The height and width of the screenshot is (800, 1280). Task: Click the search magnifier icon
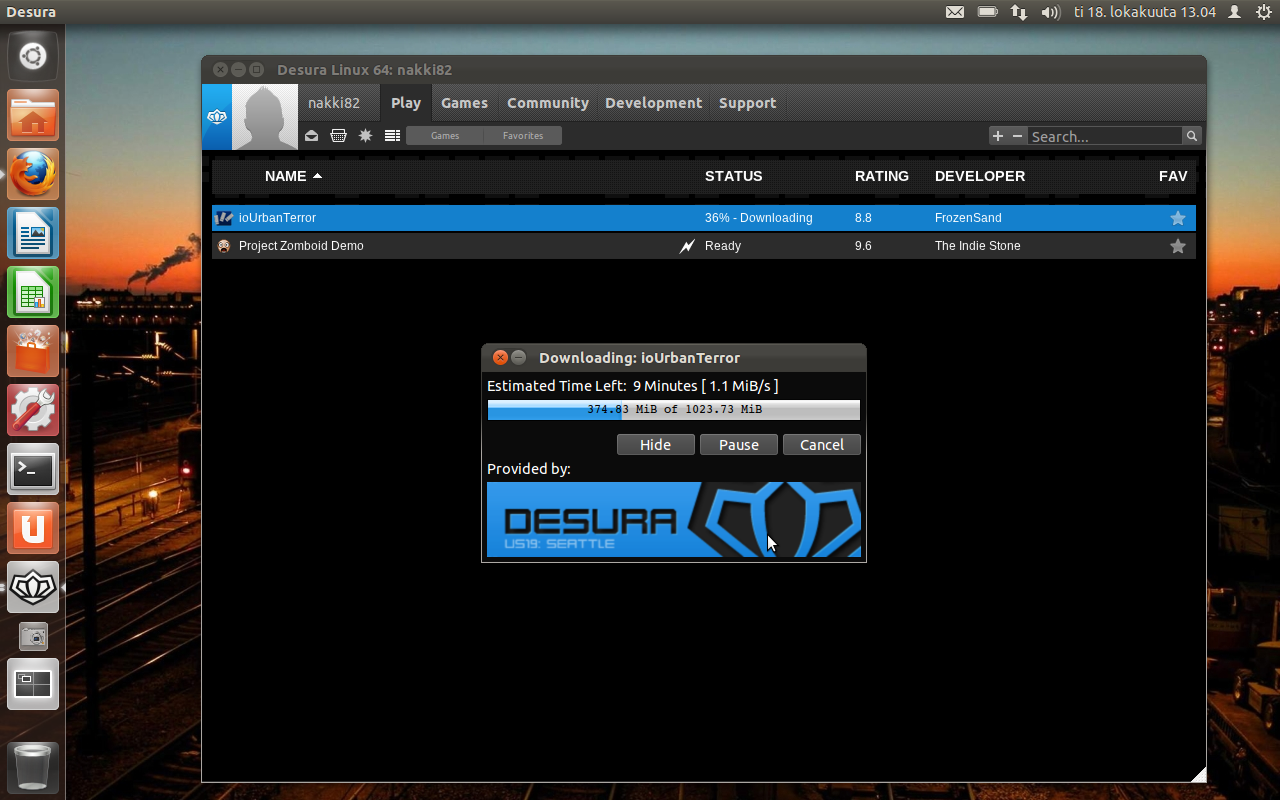pyautogui.click(x=1191, y=136)
